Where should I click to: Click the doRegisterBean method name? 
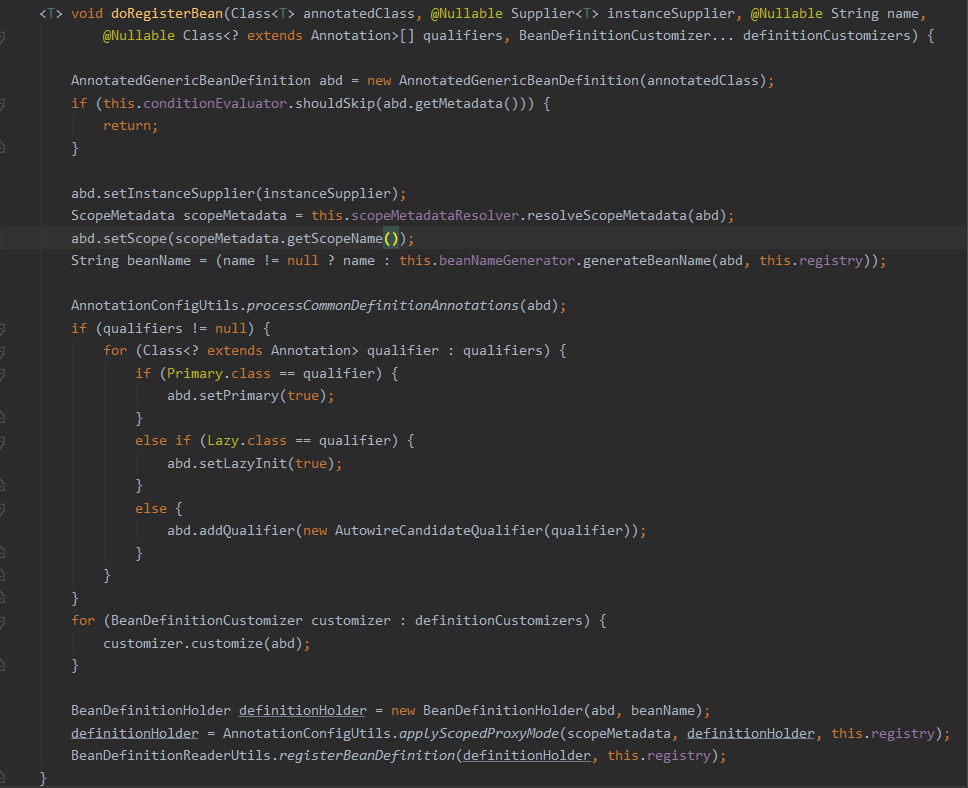pos(164,14)
